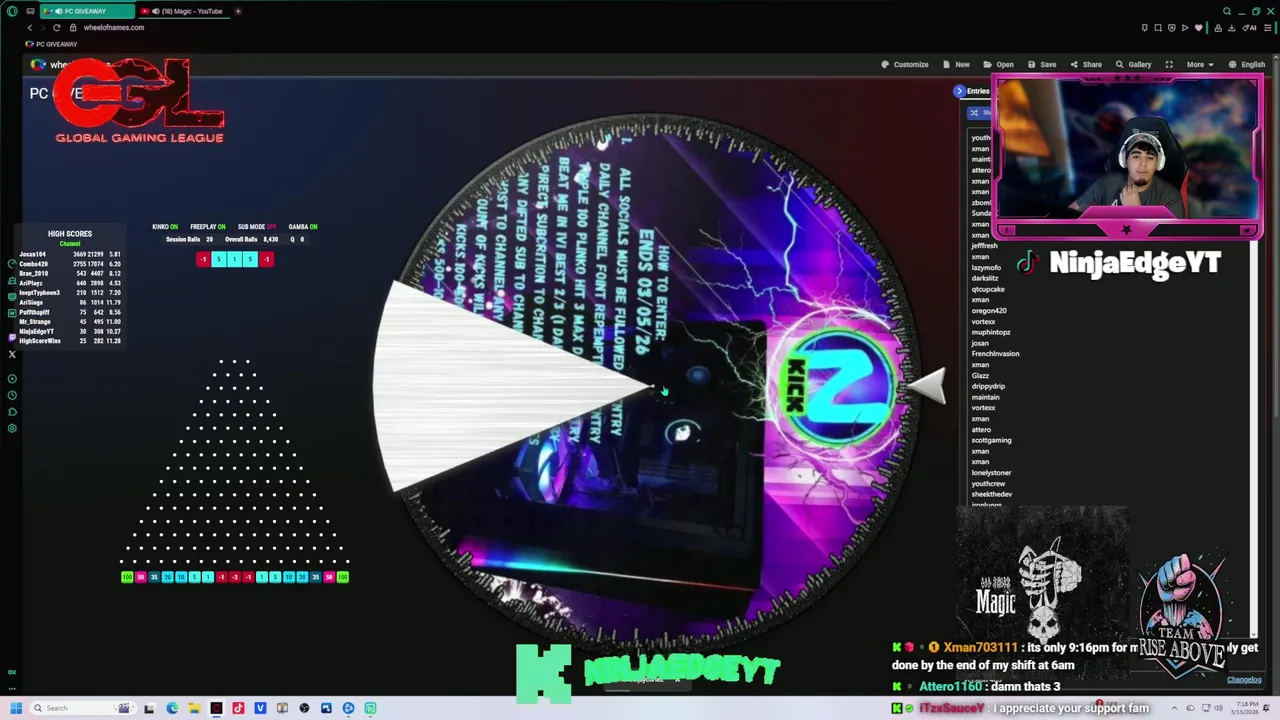Select entry 'sheekthedev' in the entries list
The height and width of the screenshot is (720, 1280).
[x=991, y=494]
